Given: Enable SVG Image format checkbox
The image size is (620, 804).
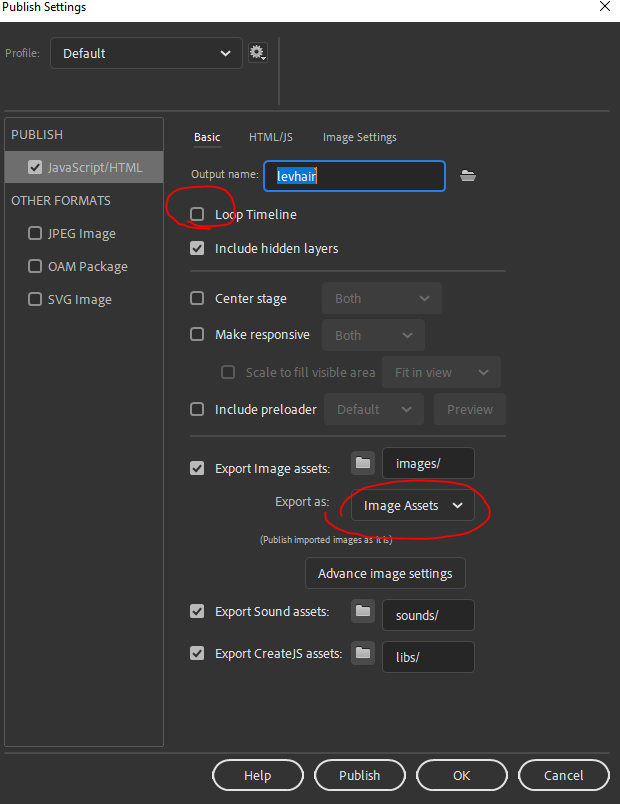Looking at the screenshot, I should pyautogui.click(x=35, y=299).
